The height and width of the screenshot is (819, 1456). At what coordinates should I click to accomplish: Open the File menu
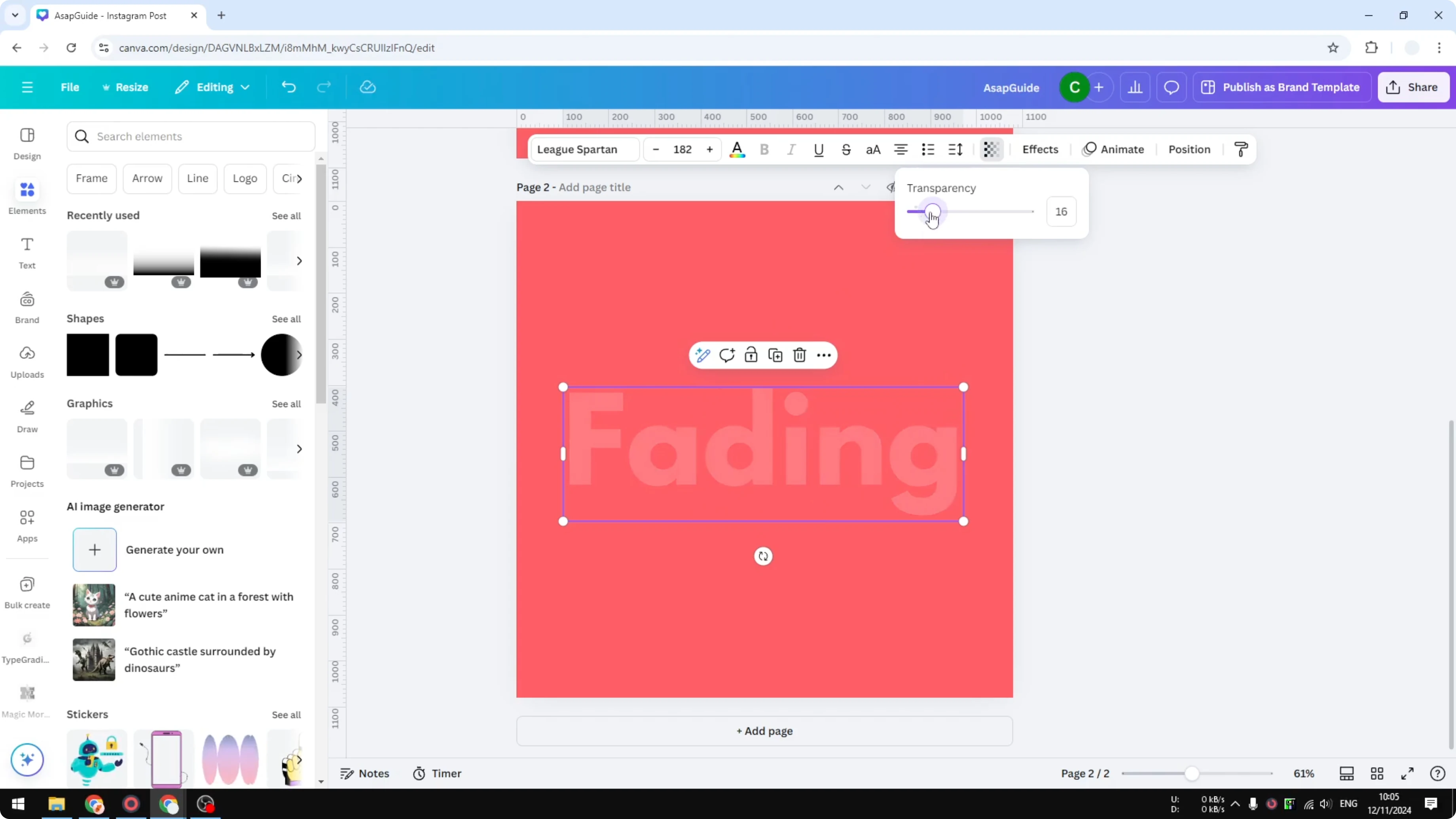tap(70, 87)
